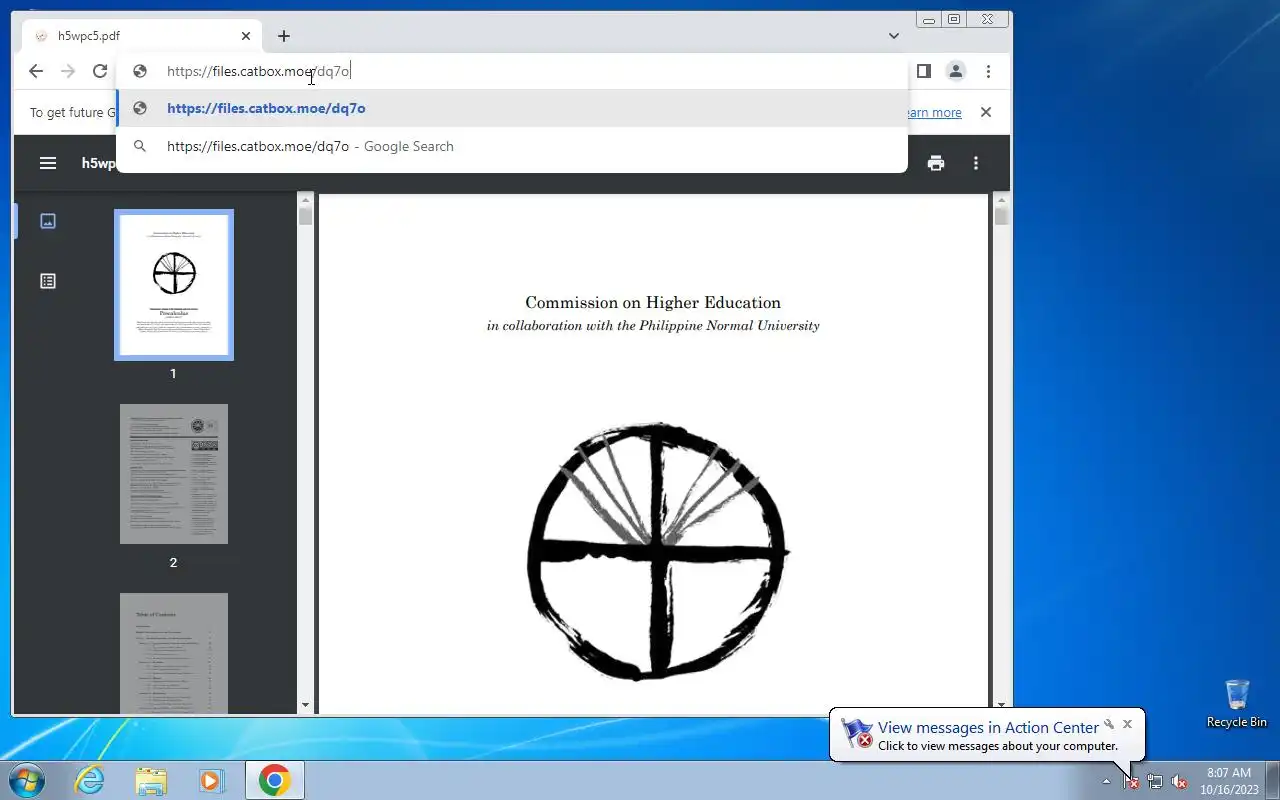This screenshot has width=1280, height=800.
Task: Select the h5wpc5.pdf tab
Action: click(143, 36)
